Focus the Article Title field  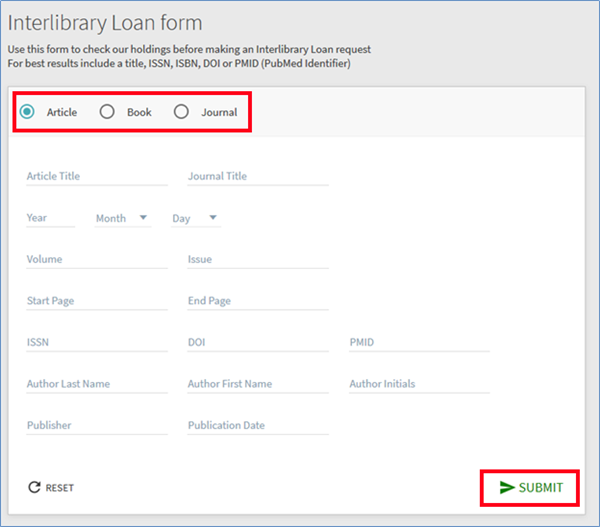point(97,177)
